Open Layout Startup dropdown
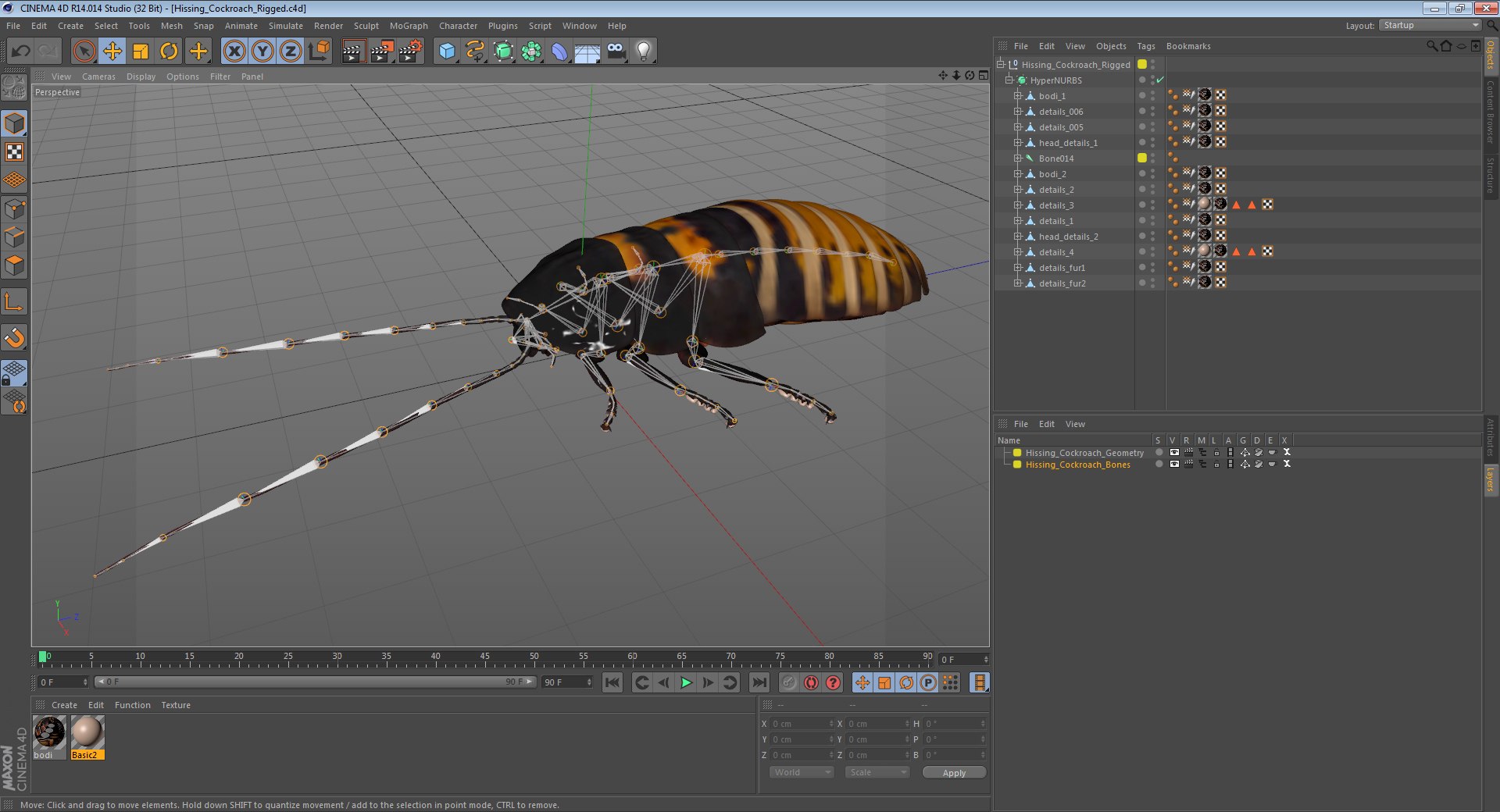The width and height of the screenshot is (1500, 812). [1430, 25]
